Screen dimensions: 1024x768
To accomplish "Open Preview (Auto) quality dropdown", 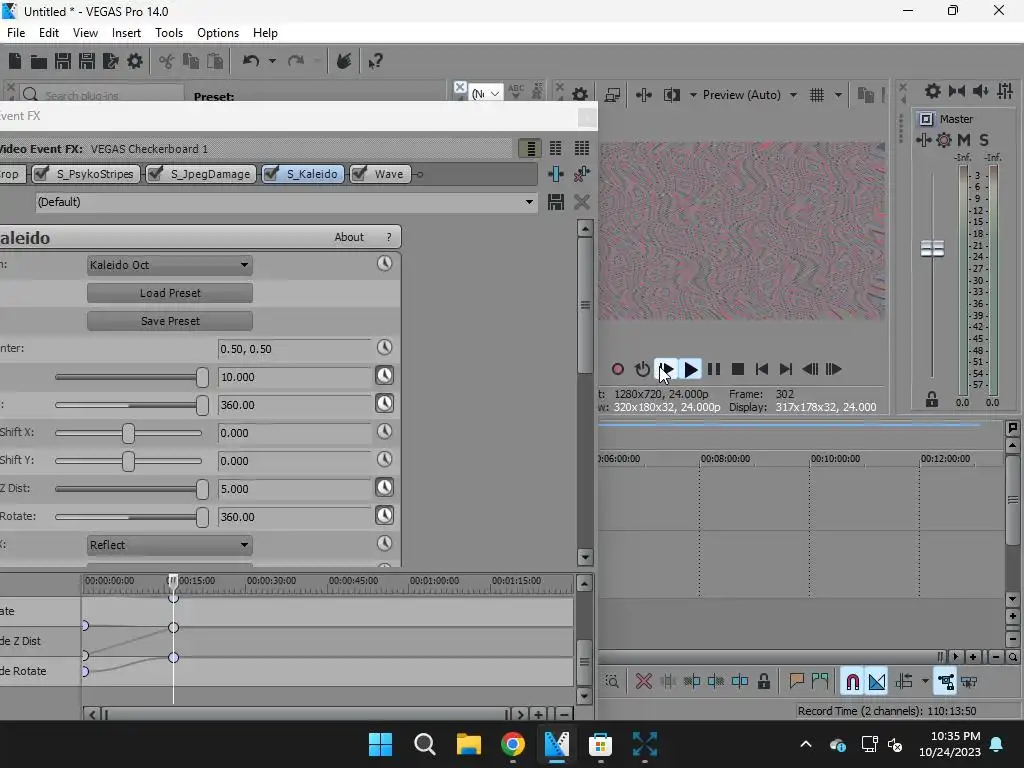I will click(x=793, y=95).
